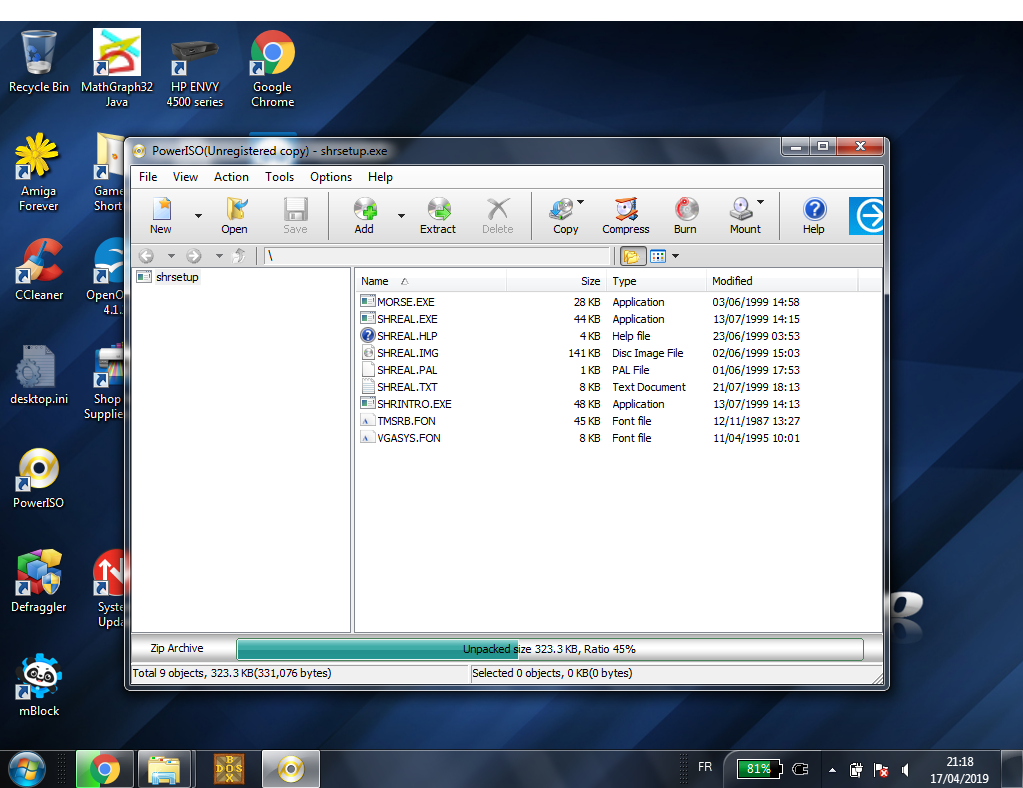
Task: Click the Back navigation arrow
Action: [147, 256]
